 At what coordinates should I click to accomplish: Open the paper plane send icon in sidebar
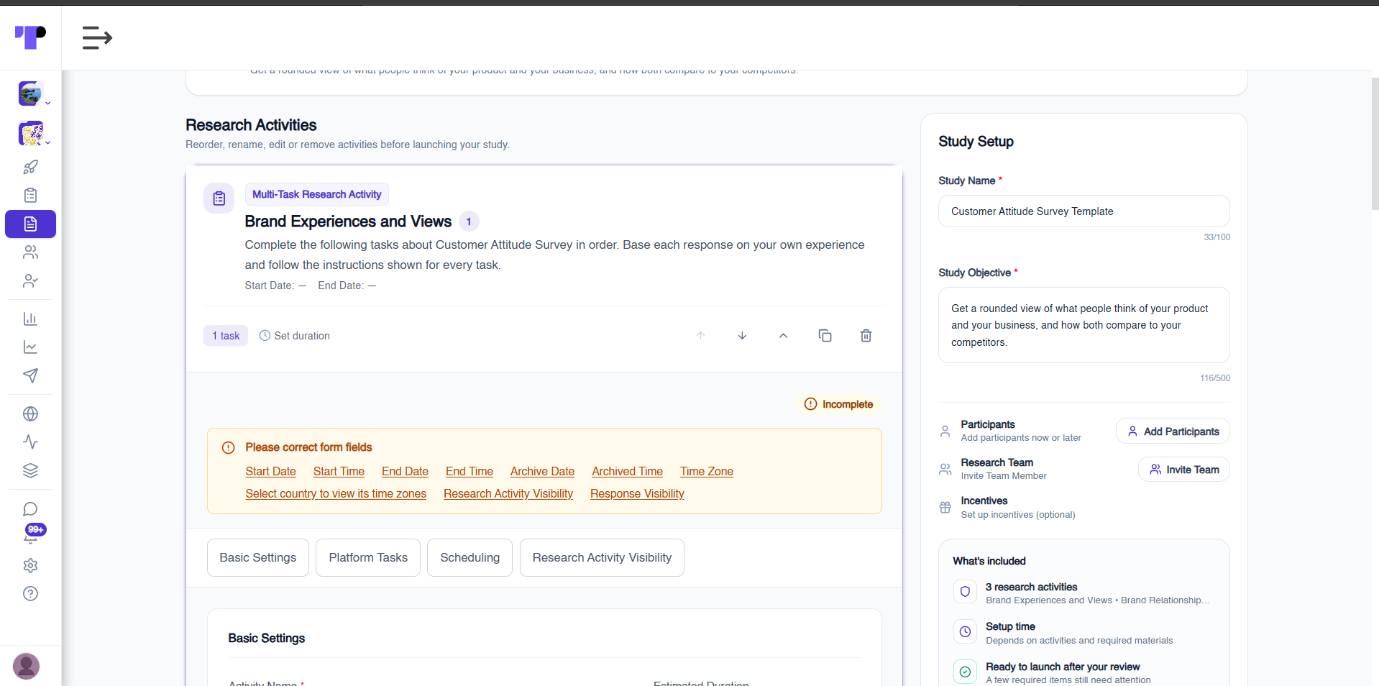coord(30,376)
